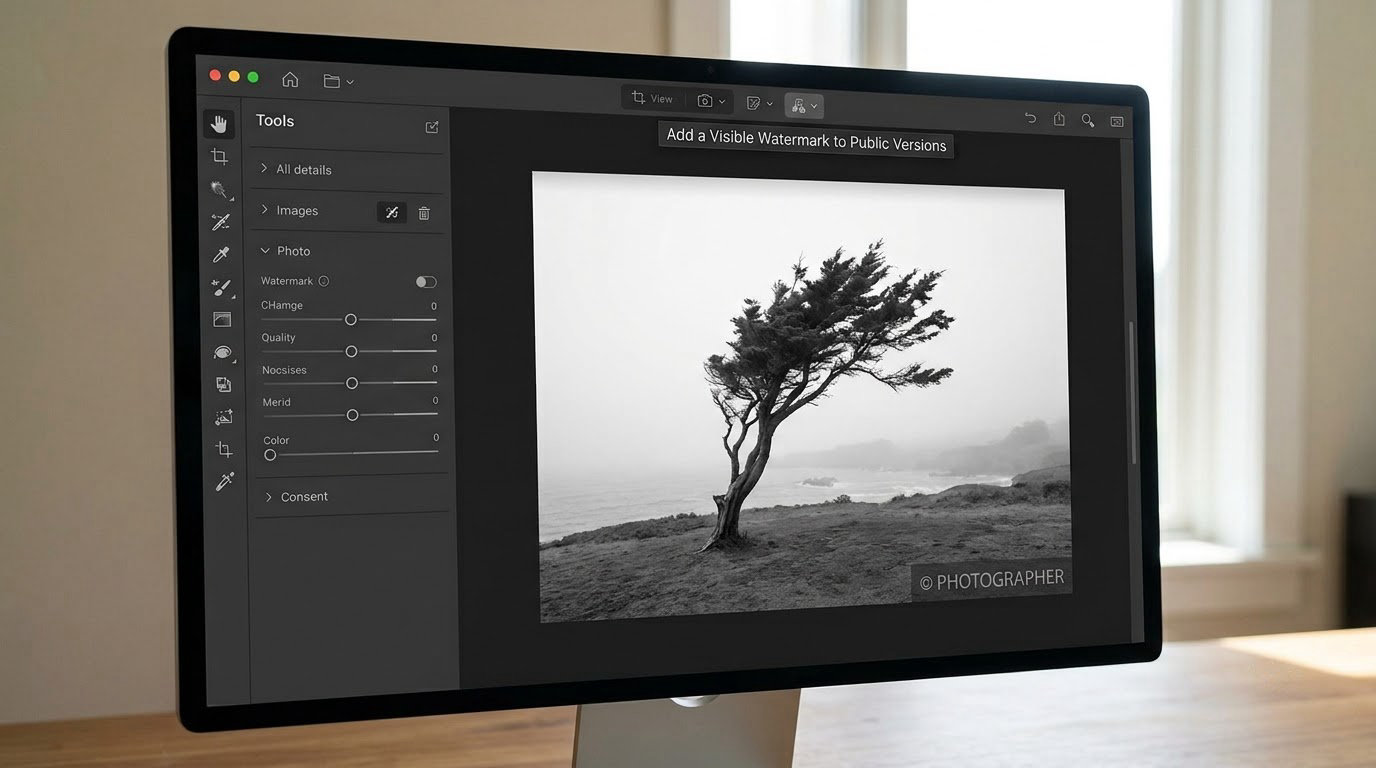The width and height of the screenshot is (1376, 768).
Task: Open the camera dropdown in the toolbar
Action: click(712, 101)
